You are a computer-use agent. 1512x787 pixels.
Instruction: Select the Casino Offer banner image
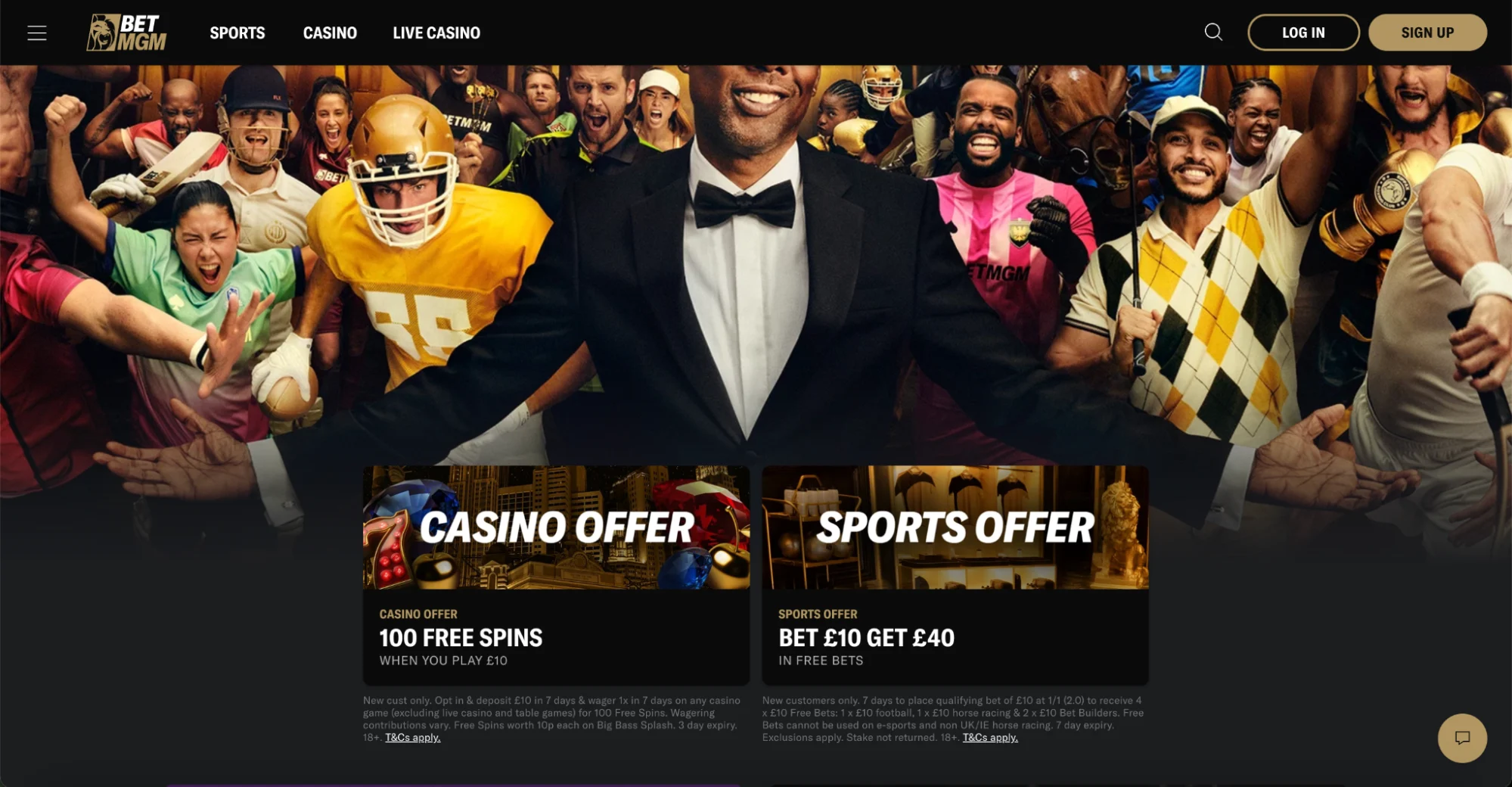556,527
